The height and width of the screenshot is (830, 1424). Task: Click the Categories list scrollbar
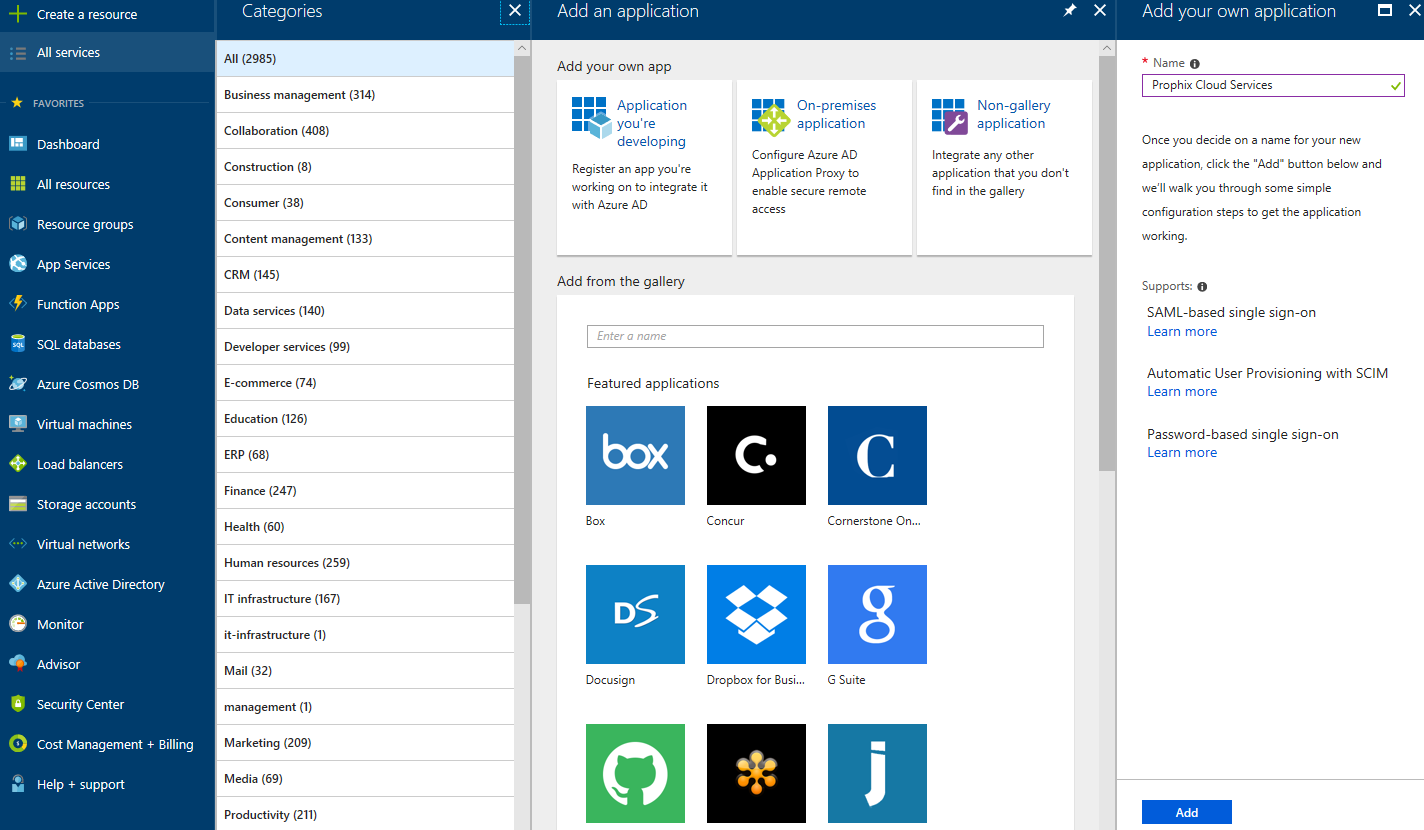[522, 330]
